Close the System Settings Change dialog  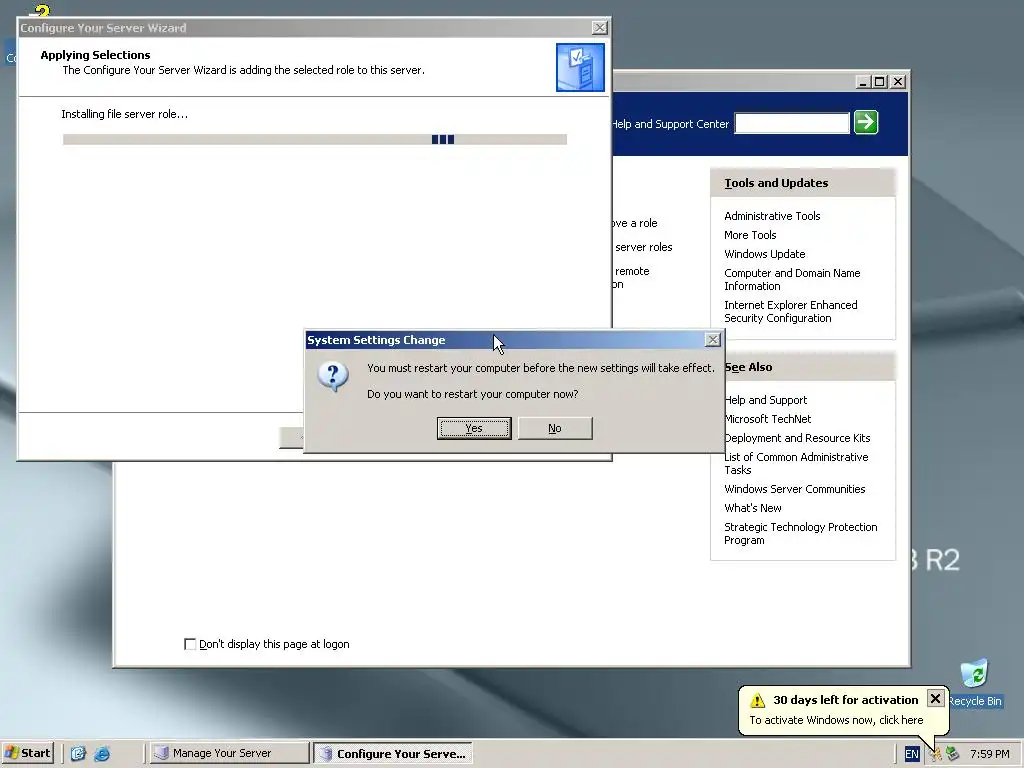pyautogui.click(x=712, y=340)
